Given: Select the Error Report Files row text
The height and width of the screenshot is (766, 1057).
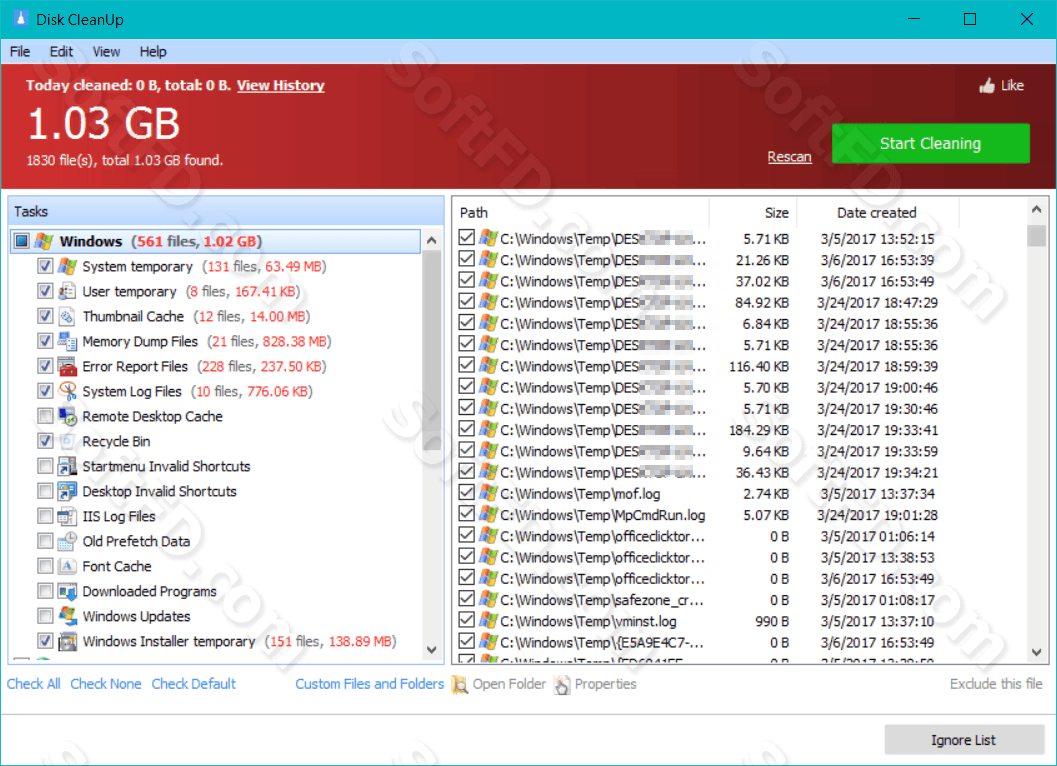Looking at the screenshot, I should coord(204,366).
